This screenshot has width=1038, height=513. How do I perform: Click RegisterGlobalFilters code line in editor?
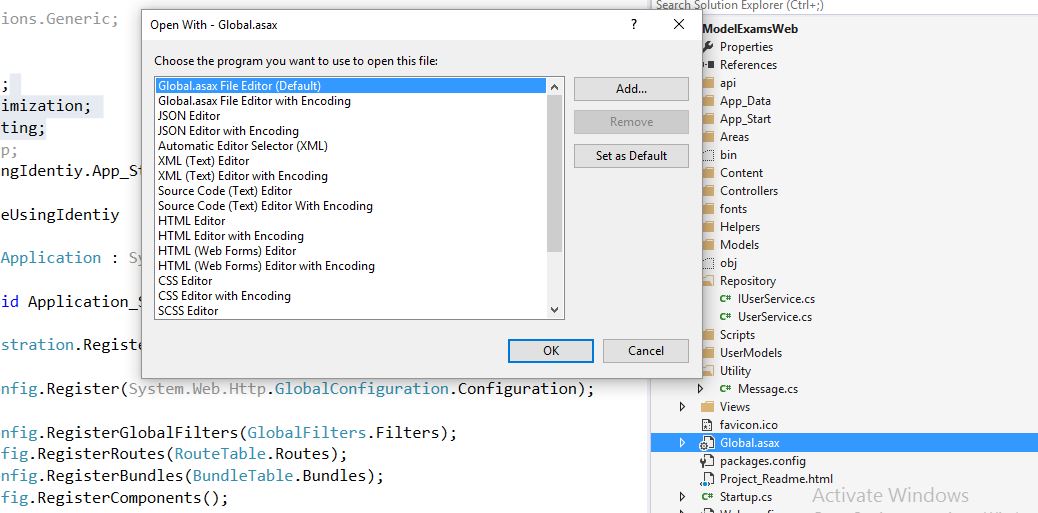pyautogui.click(x=228, y=433)
